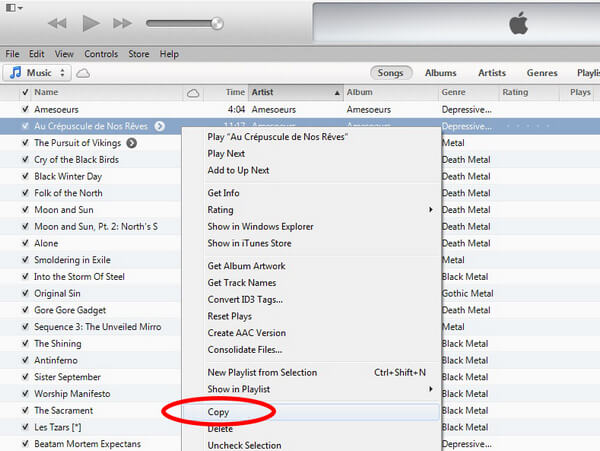Click the Play button
The height and width of the screenshot is (451, 600).
(x=91, y=23)
